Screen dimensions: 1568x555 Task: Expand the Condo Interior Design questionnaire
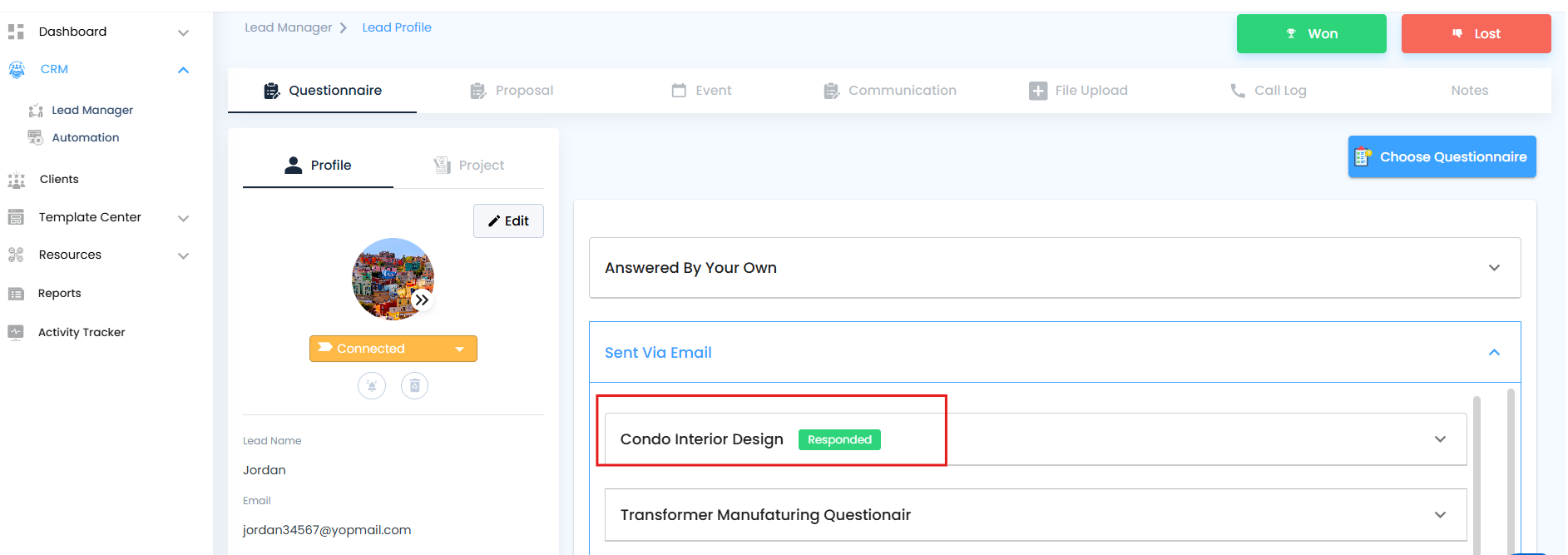[x=1036, y=439]
